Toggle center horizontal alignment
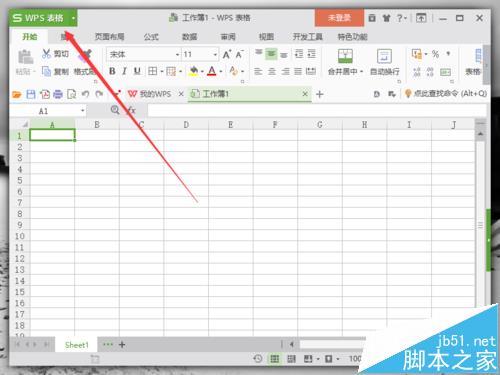 click(x=272, y=71)
